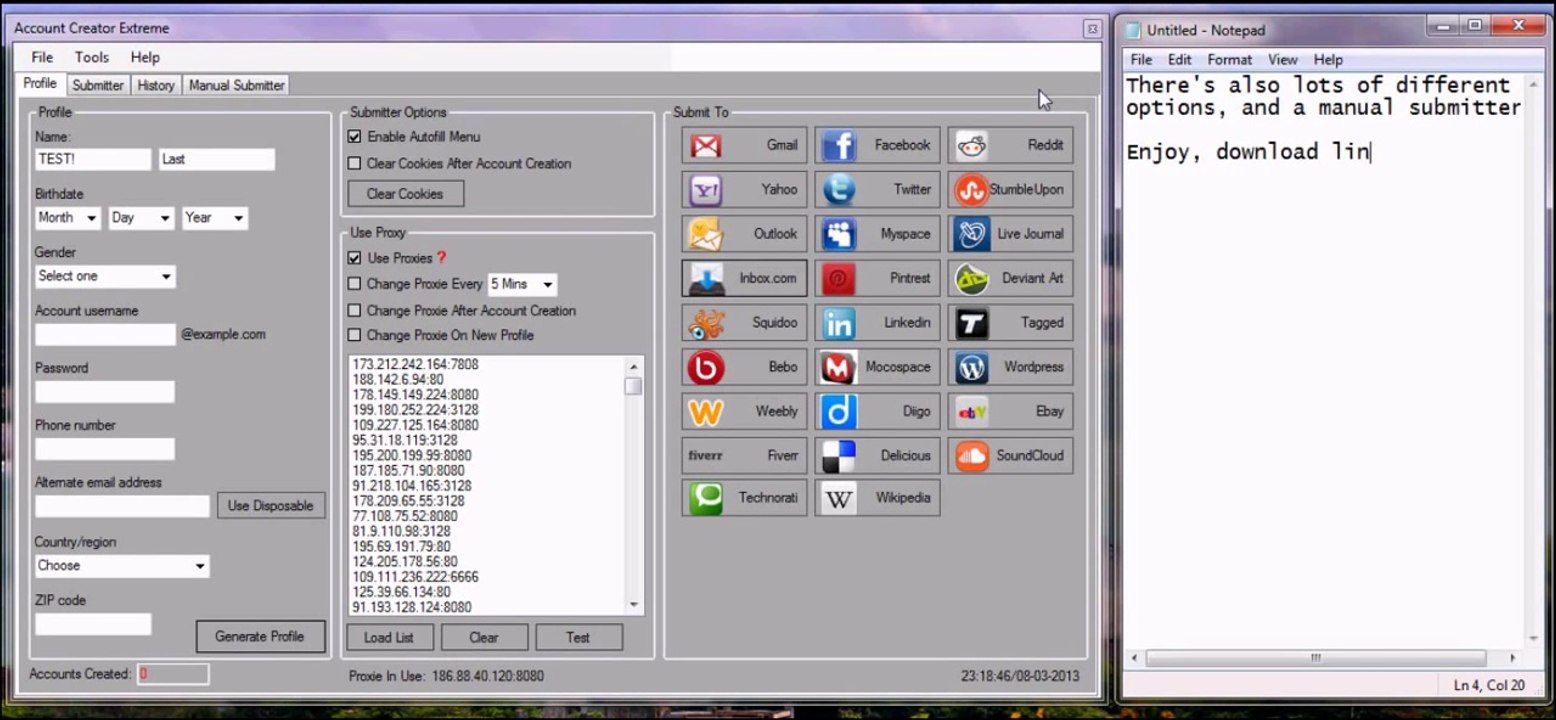The height and width of the screenshot is (720, 1556).
Task: Select the Fiverr icon
Action: pyautogui.click(x=705, y=456)
